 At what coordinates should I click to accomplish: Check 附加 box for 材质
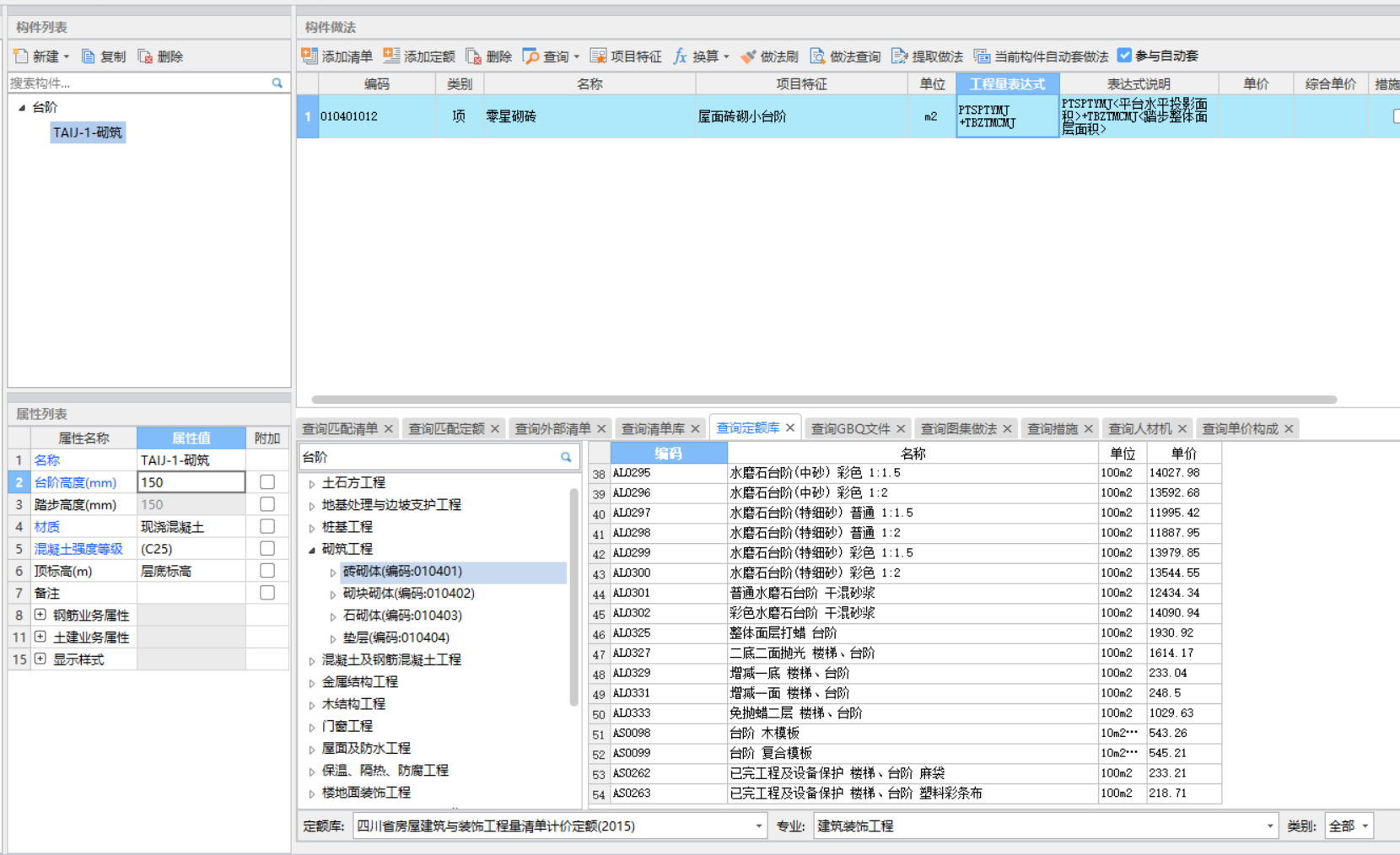267,525
